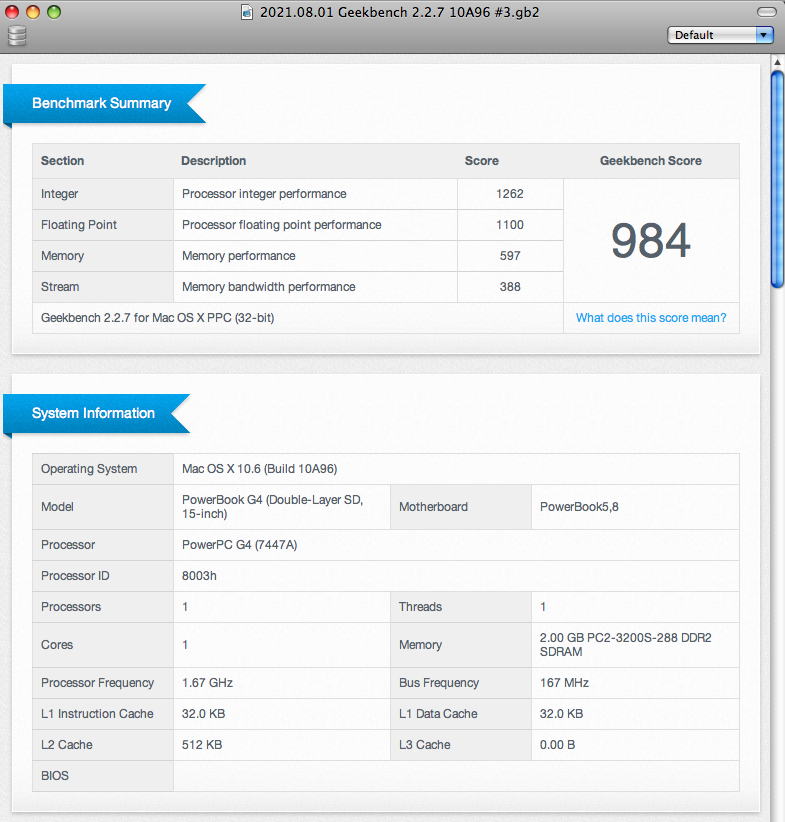The height and width of the screenshot is (822, 785).
Task: Click the scrollbar up arrow
Action: [x=777, y=62]
